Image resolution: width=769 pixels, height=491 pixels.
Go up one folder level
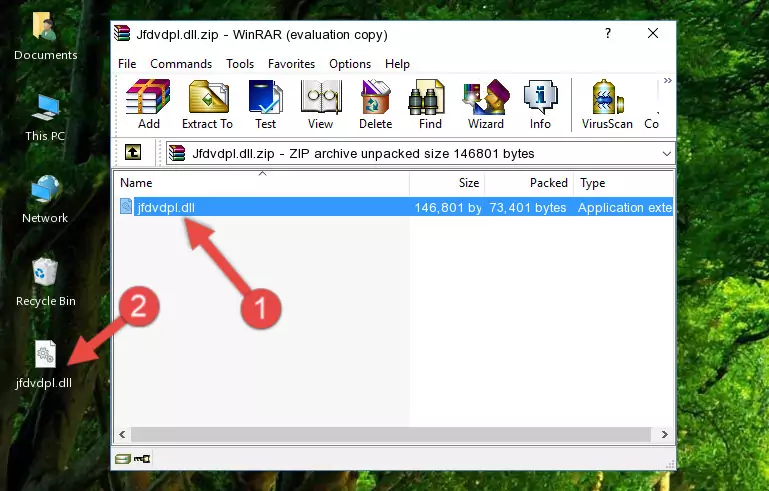click(133, 153)
